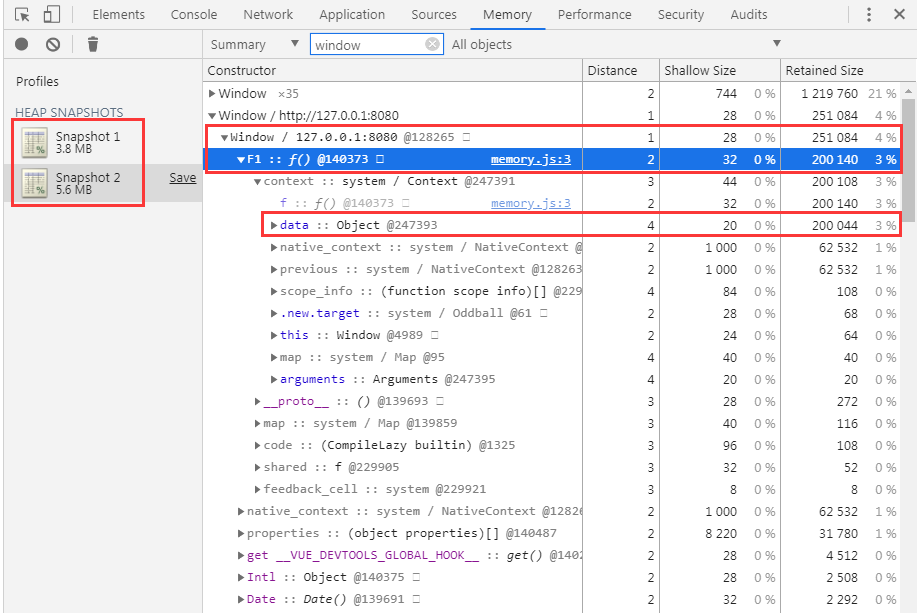Open the Audits tab
The width and height of the screenshot is (917, 613).
749,15
